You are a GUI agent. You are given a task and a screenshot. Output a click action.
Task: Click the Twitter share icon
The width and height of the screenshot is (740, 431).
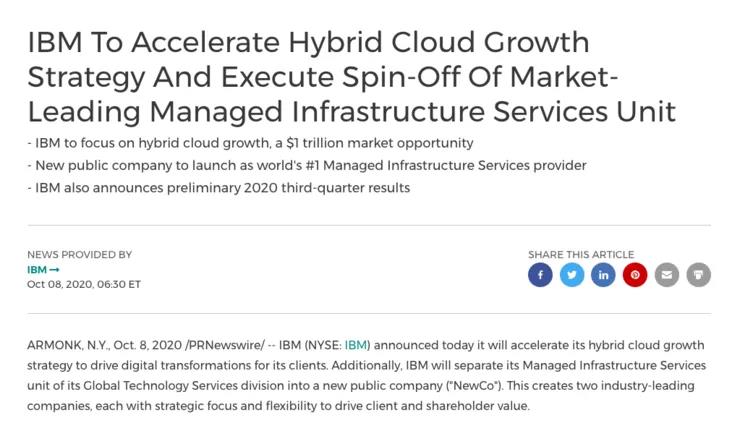pyautogui.click(x=572, y=275)
